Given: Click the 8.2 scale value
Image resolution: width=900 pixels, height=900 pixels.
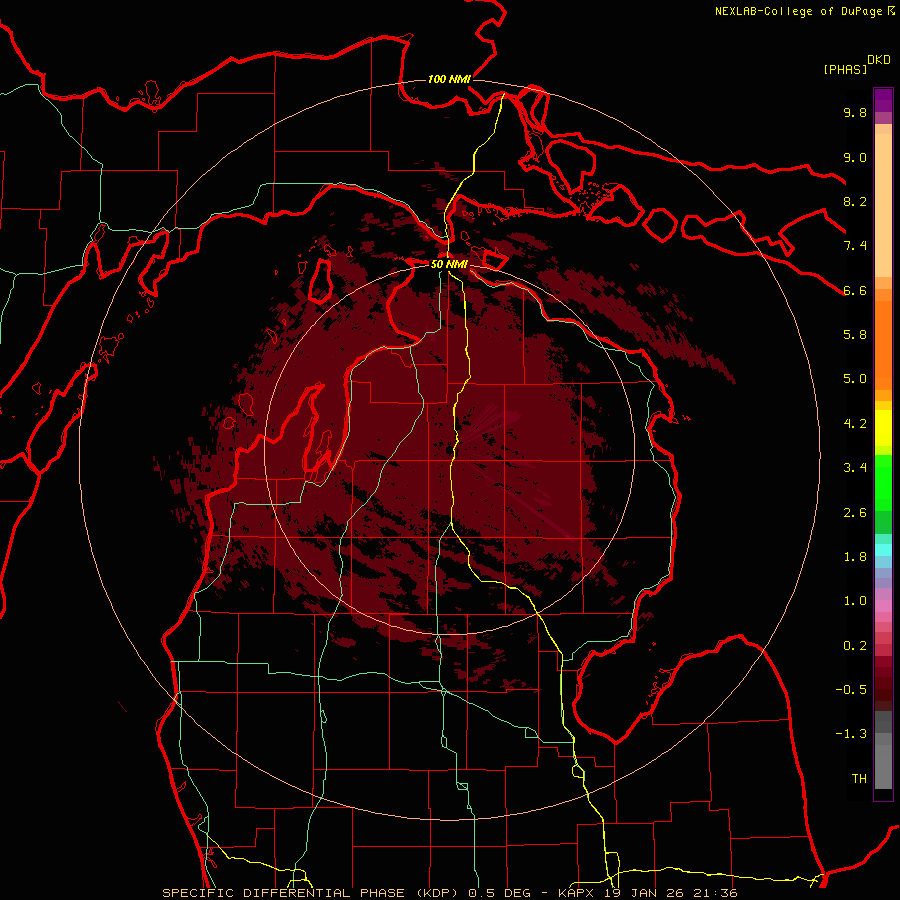Looking at the screenshot, I should click(855, 201).
